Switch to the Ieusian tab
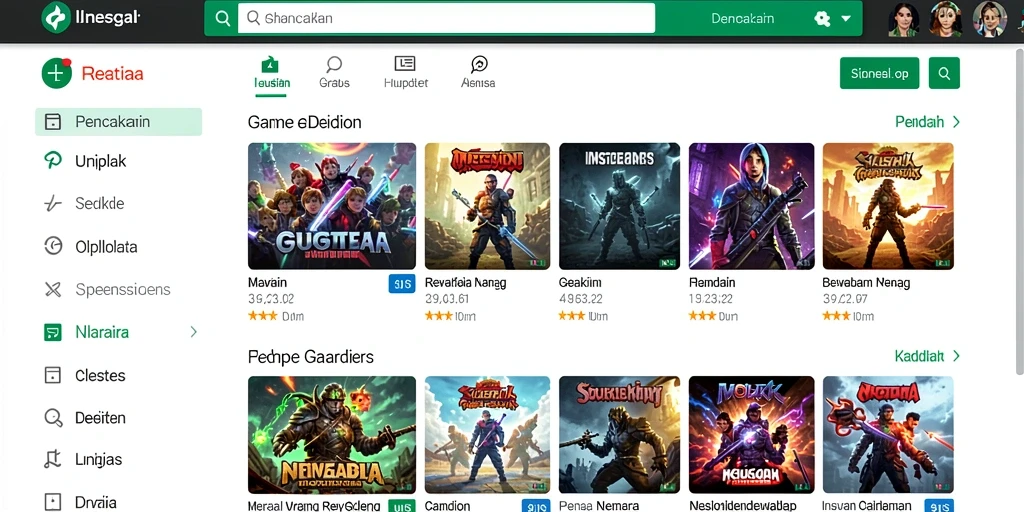 (x=272, y=72)
